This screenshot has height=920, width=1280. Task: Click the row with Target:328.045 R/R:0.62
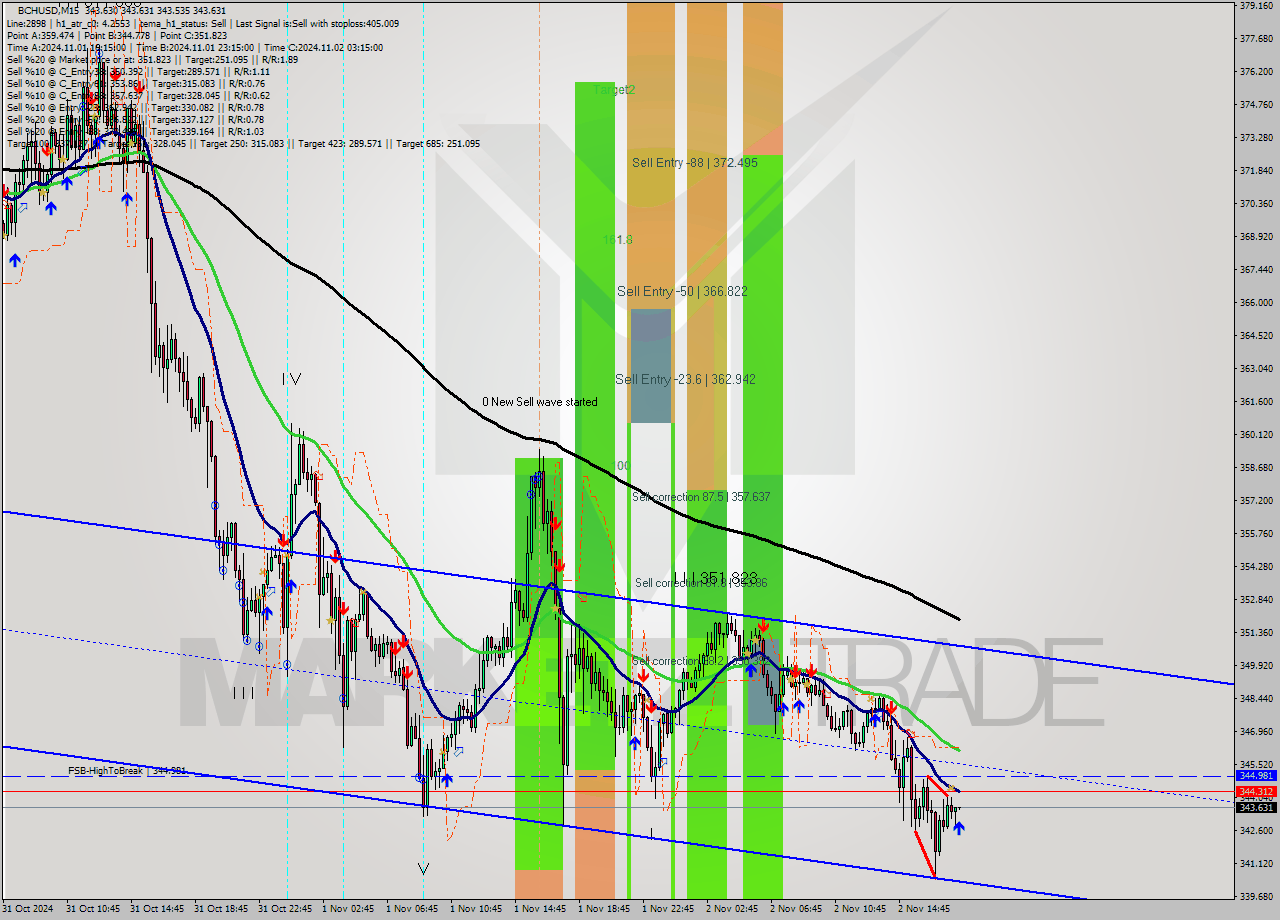click(138, 95)
